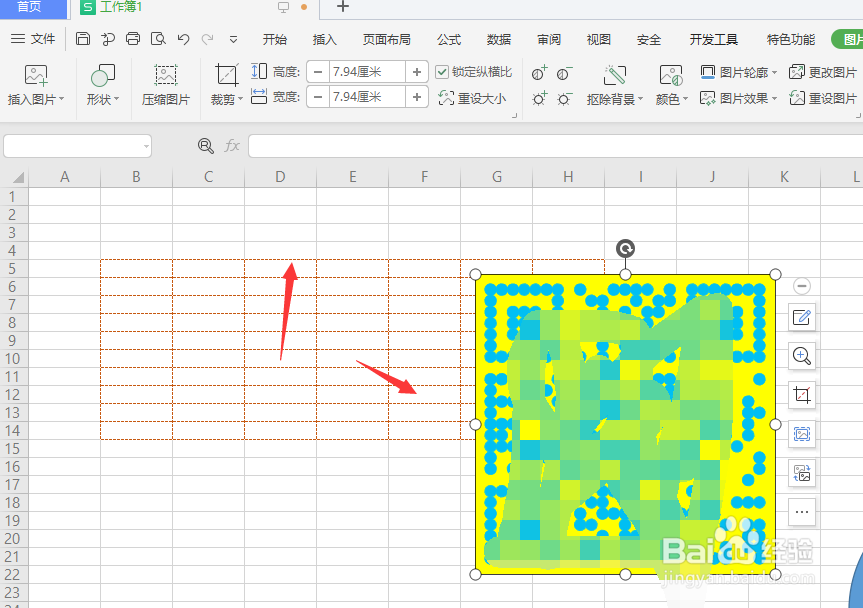Click the 压缩图片 compress picture icon
Screen dimensions: 863x608
point(166,85)
